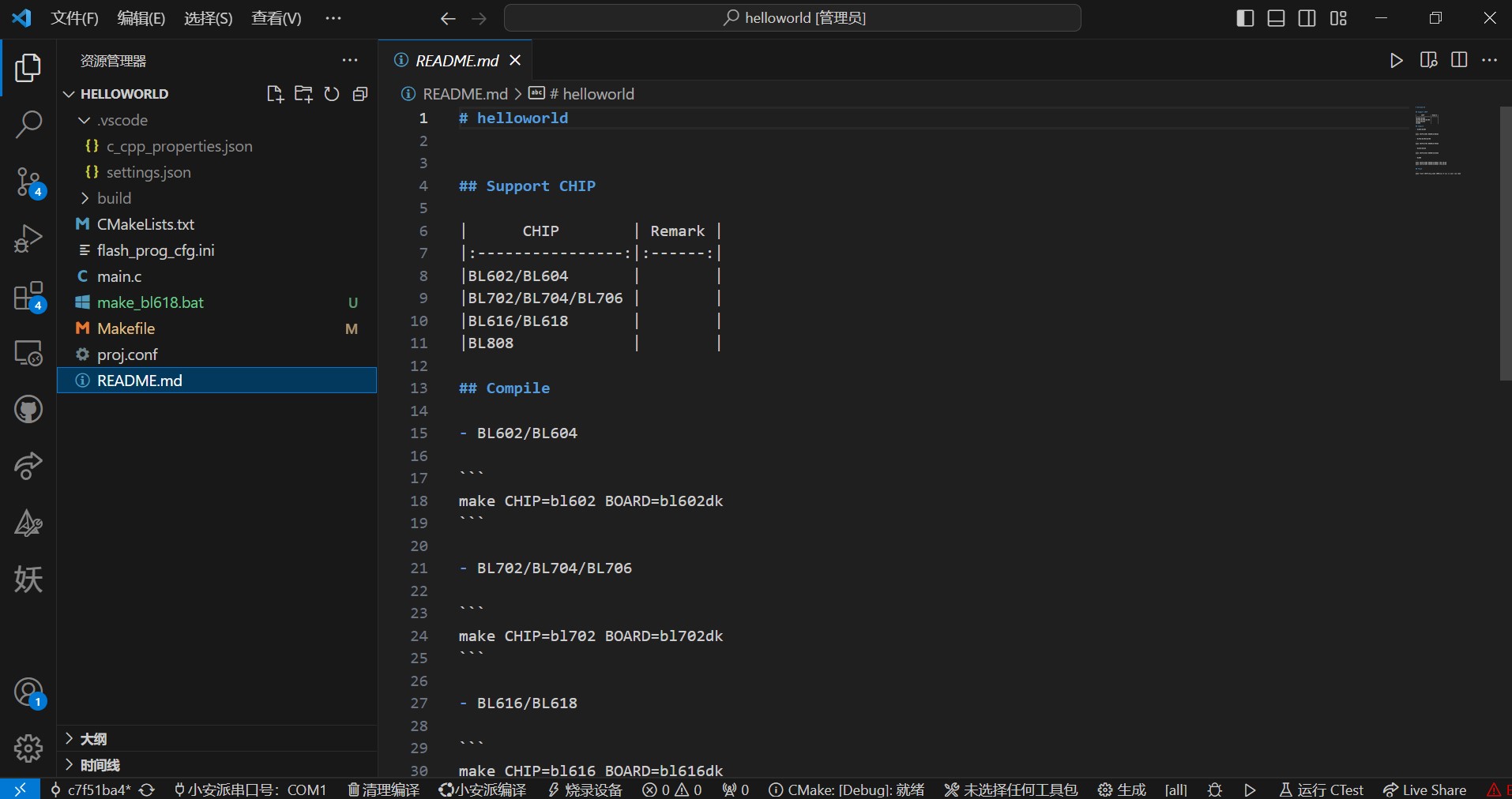Customize editor layout
1512x799 pixels.
1338,18
